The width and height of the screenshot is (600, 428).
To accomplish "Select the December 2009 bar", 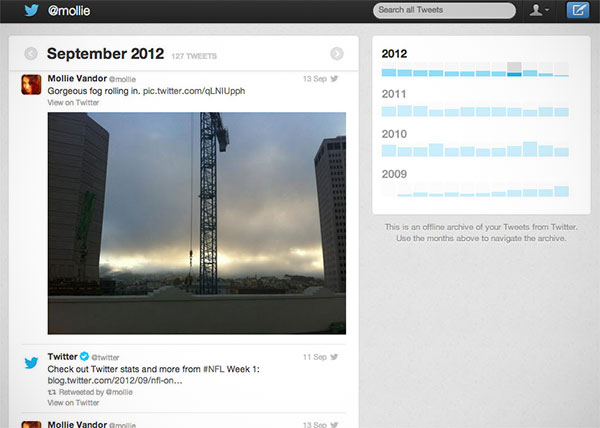I will 561,190.
